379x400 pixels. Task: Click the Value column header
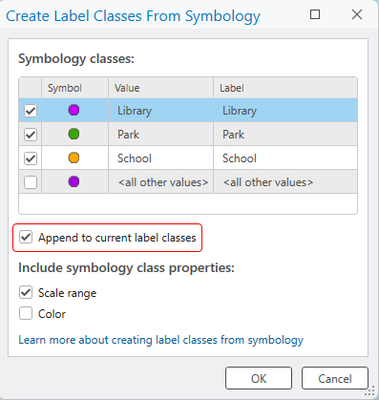[161, 88]
